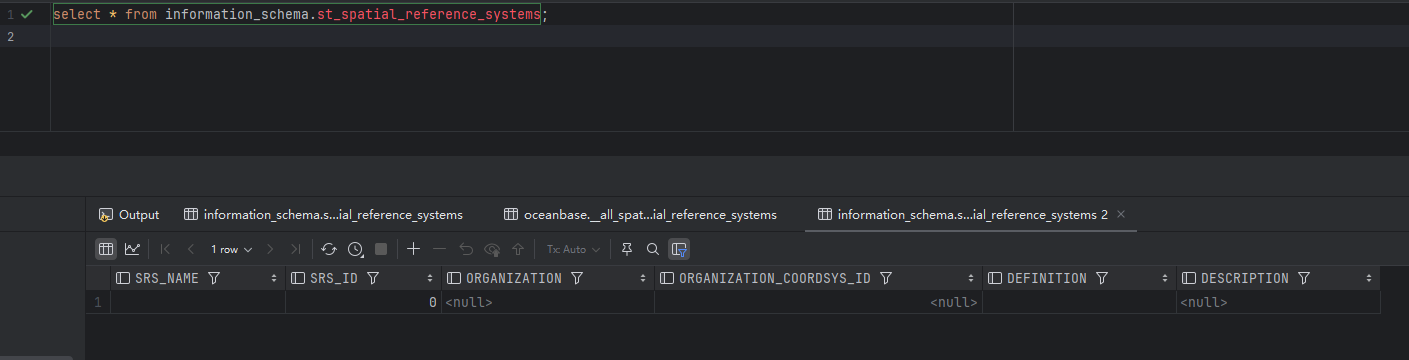The height and width of the screenshot is (360, 1409).
Task: Select row 1 via its row number
Action: tap(98, 302)
